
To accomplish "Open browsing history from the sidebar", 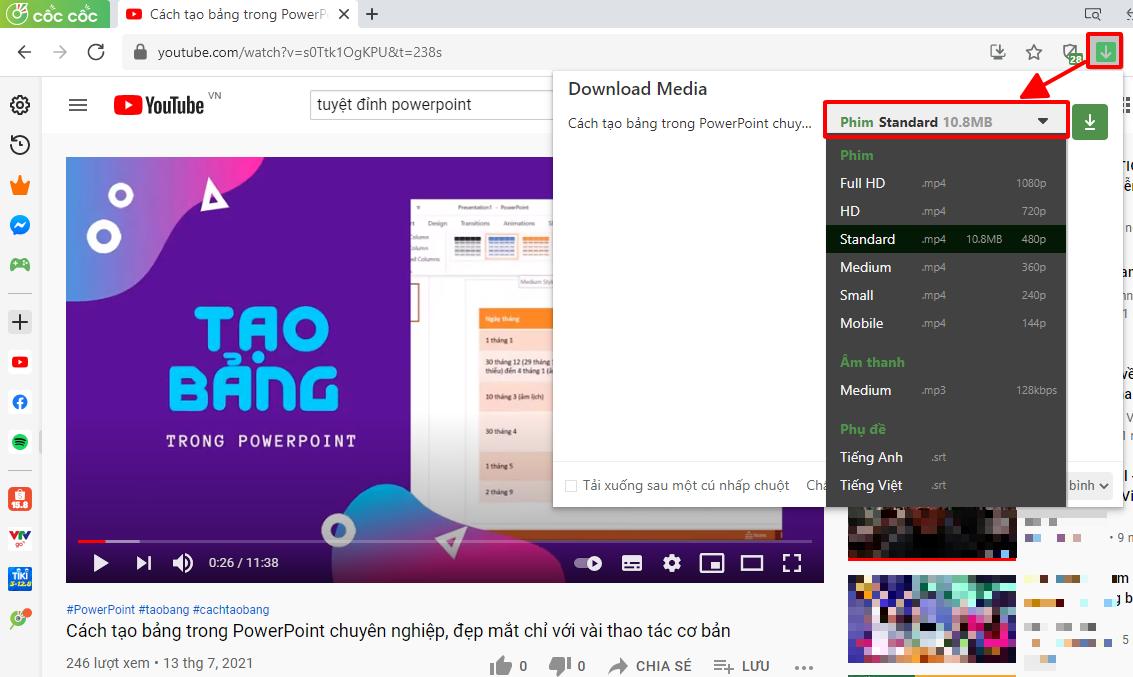I will pos(20,145).
